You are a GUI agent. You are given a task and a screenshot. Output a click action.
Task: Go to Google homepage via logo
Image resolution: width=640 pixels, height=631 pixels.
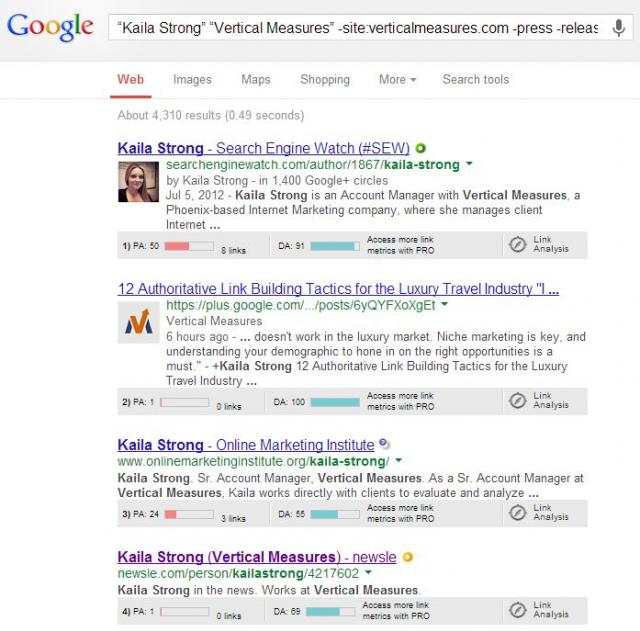[x=50, y=27]
